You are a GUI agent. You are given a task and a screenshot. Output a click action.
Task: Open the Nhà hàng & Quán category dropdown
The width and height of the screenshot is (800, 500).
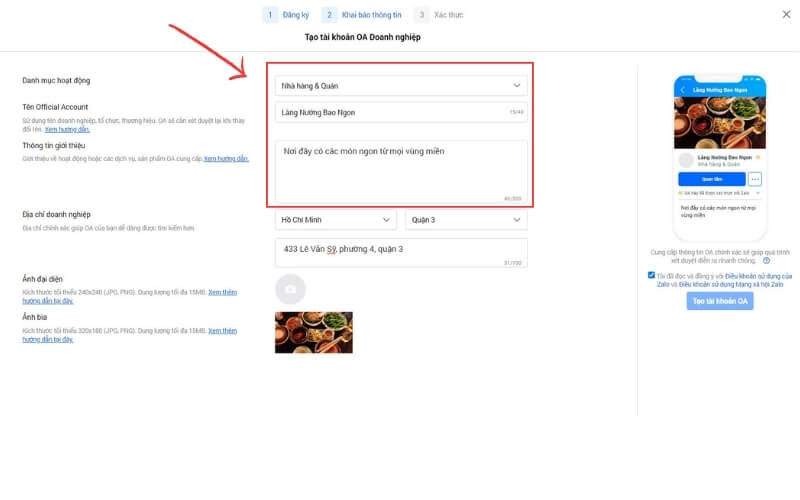click(x=401, y=86)
